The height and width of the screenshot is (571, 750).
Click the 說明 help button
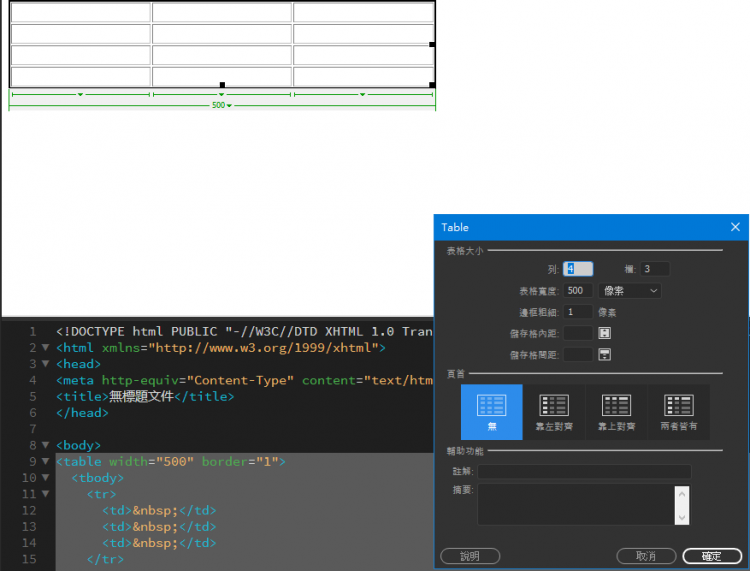(x=469, y=556)
